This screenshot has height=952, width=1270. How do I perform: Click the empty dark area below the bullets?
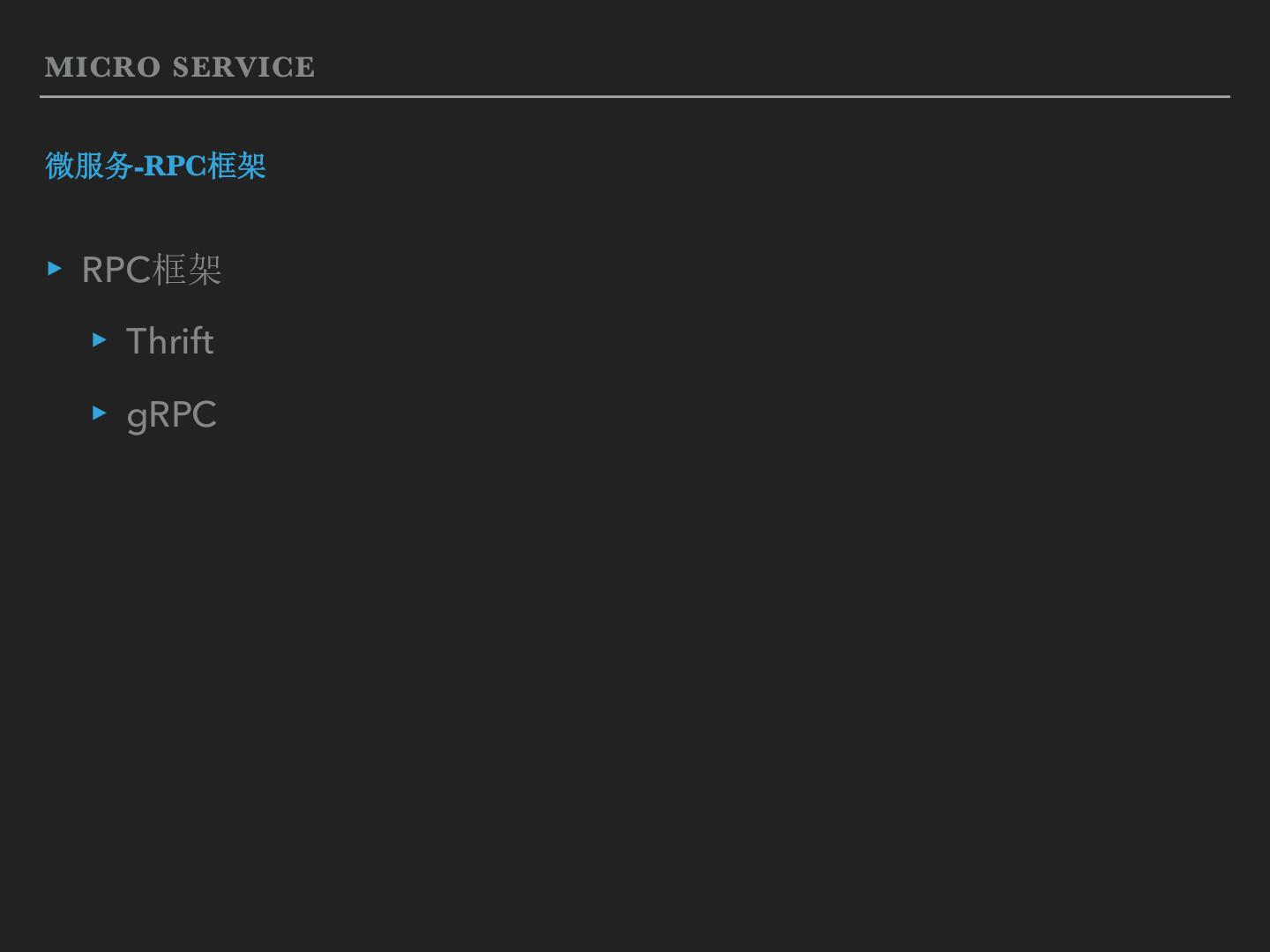pyautogui.click(x=635, y=688)
